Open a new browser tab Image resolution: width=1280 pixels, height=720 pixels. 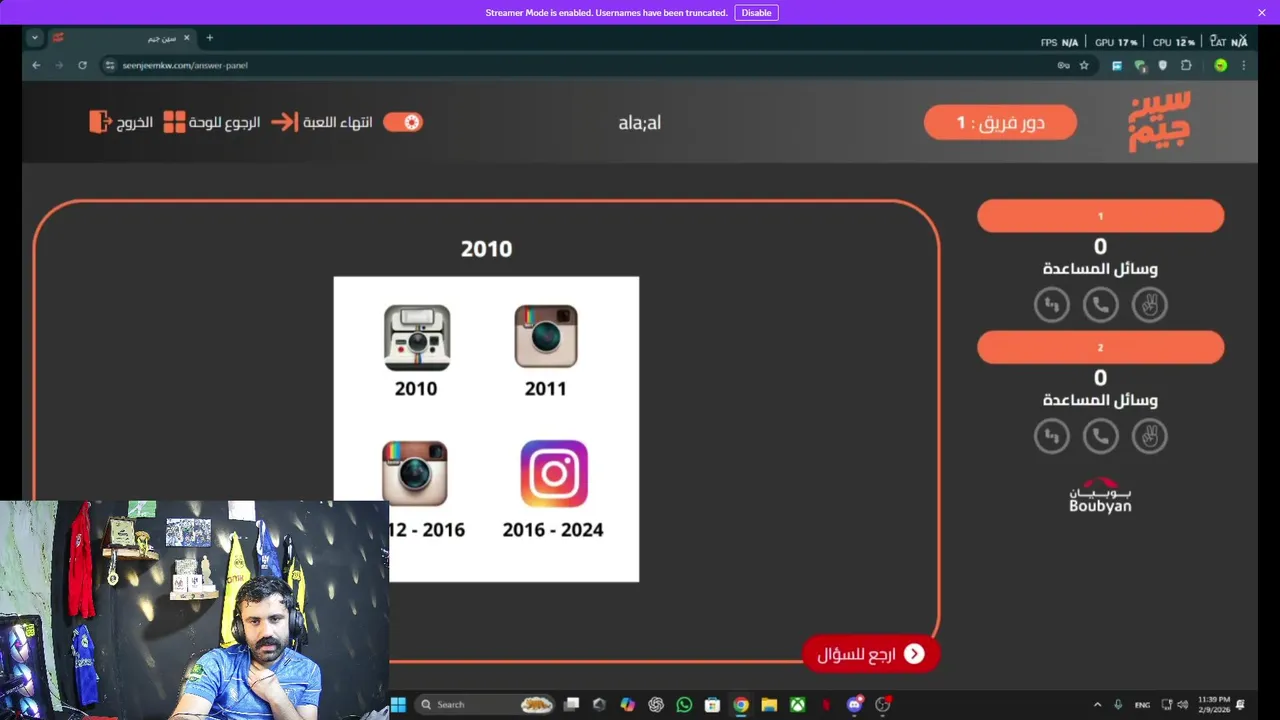[210, 38]
